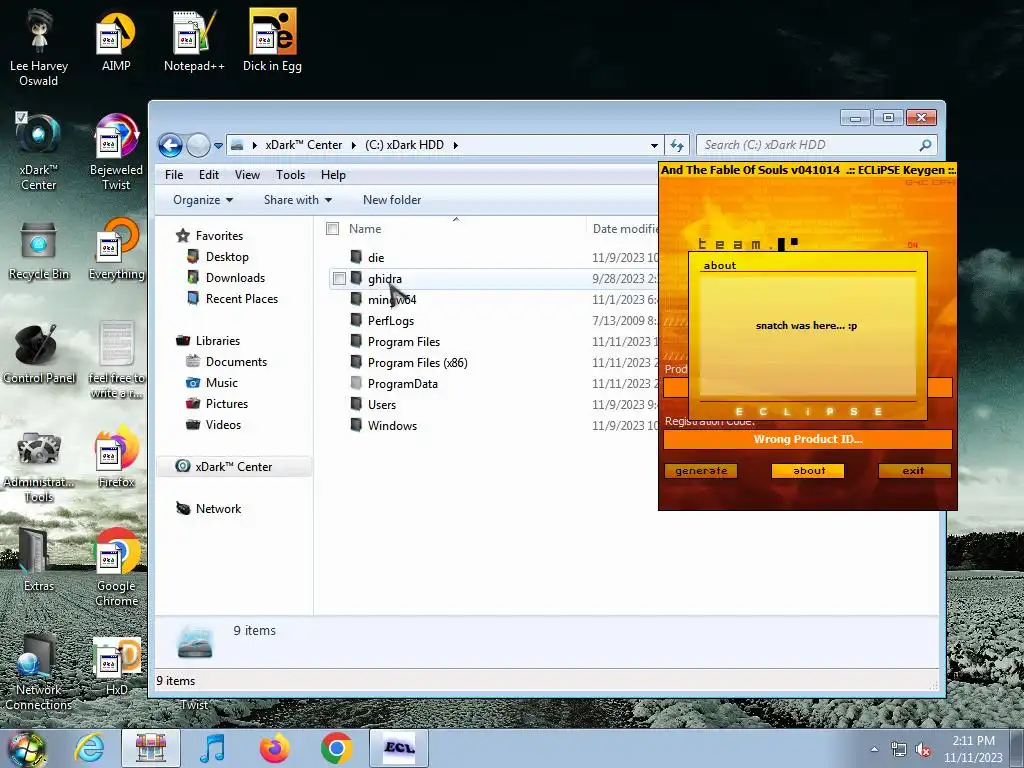The image size is (1024, 768).
Task: Open the xDark Center desktop icon
Action: tap(39, 152)
